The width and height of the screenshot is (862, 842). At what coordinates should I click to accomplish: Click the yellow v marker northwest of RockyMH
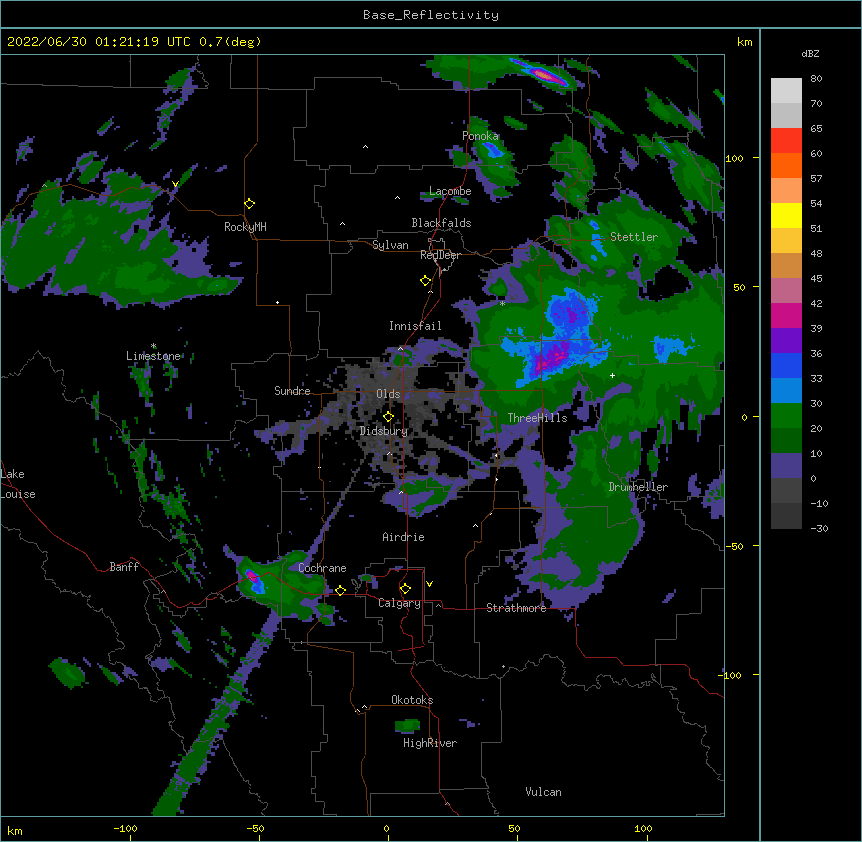[175, 184]
